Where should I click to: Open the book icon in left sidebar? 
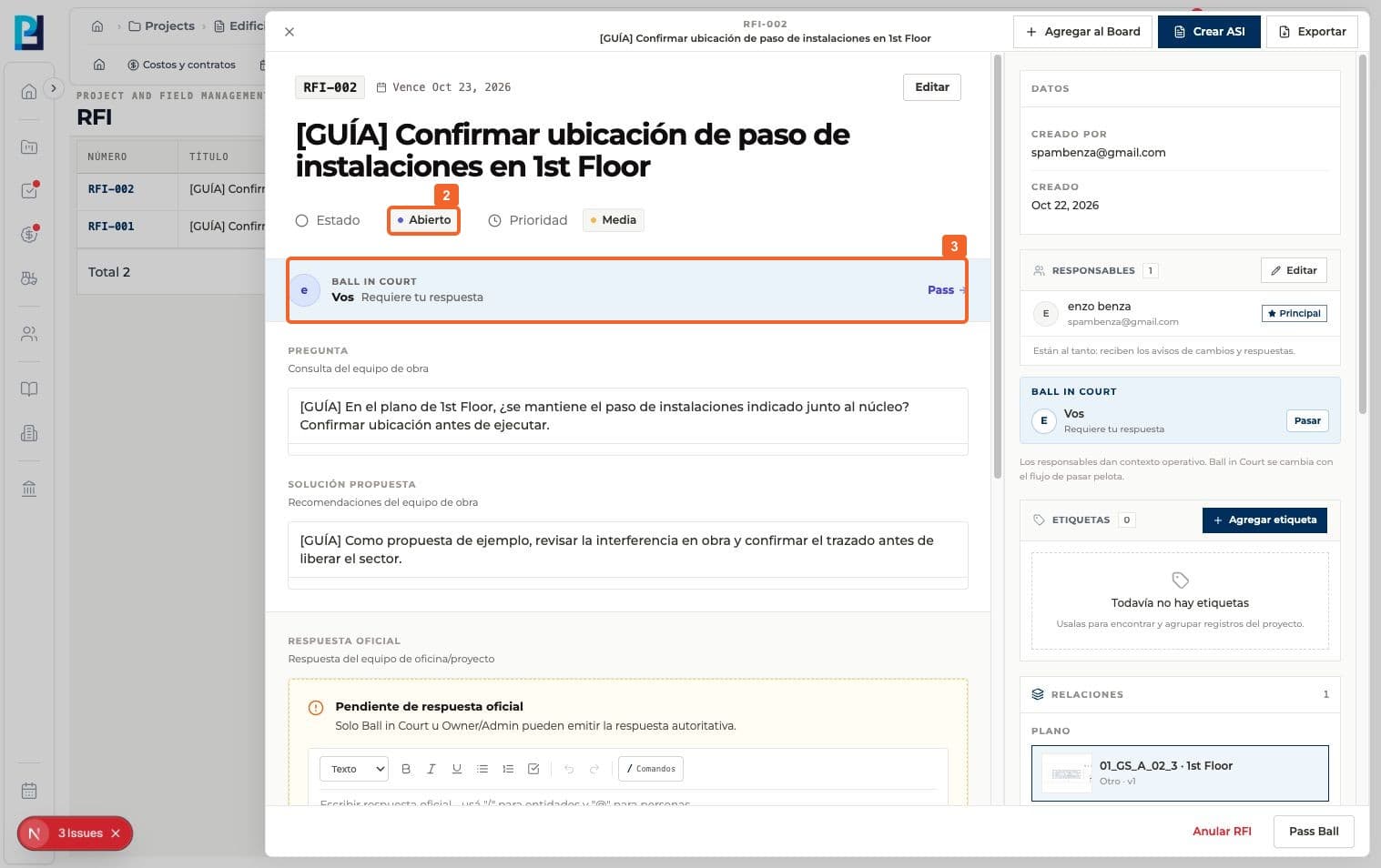tap(29, 389)
